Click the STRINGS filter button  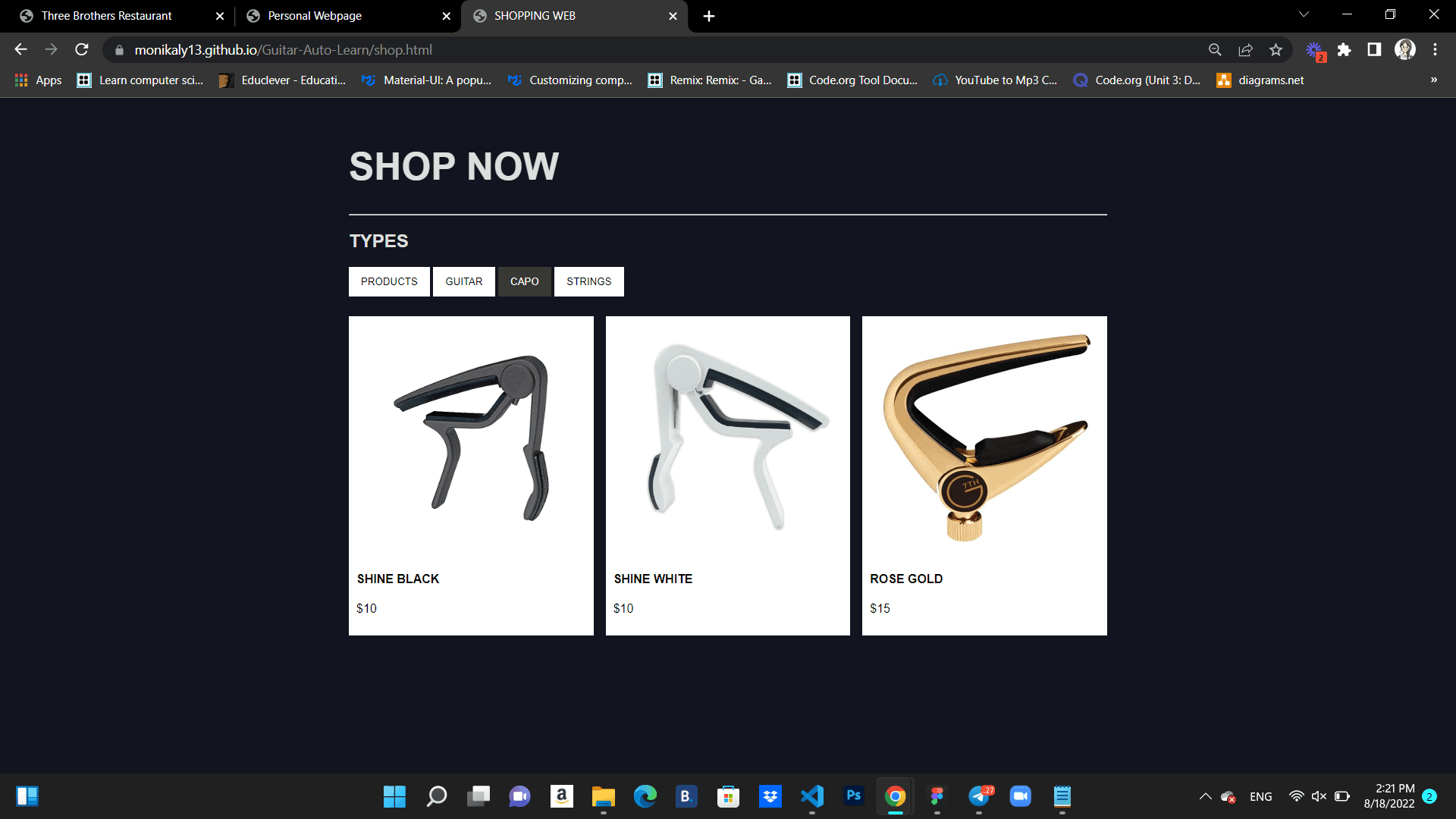(589, 281)
